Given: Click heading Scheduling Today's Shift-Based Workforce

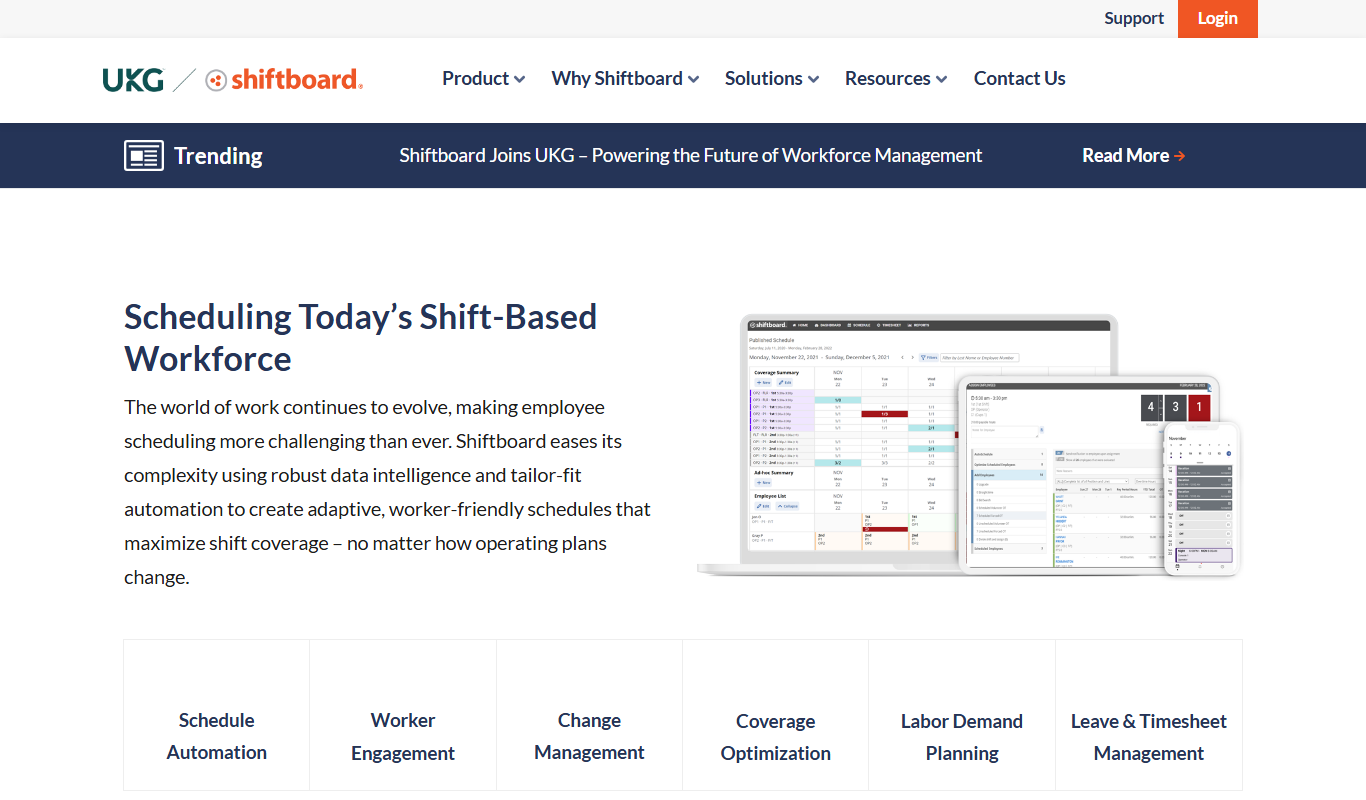Looking at the screenshot, I should 360,337.
